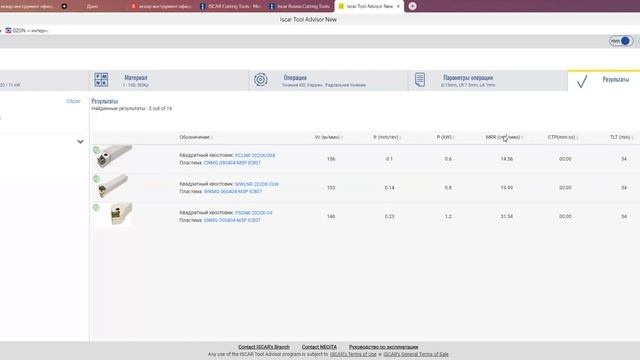Open the PSSNR holder link
Screen dimensions: 640x360
[253, 213]
